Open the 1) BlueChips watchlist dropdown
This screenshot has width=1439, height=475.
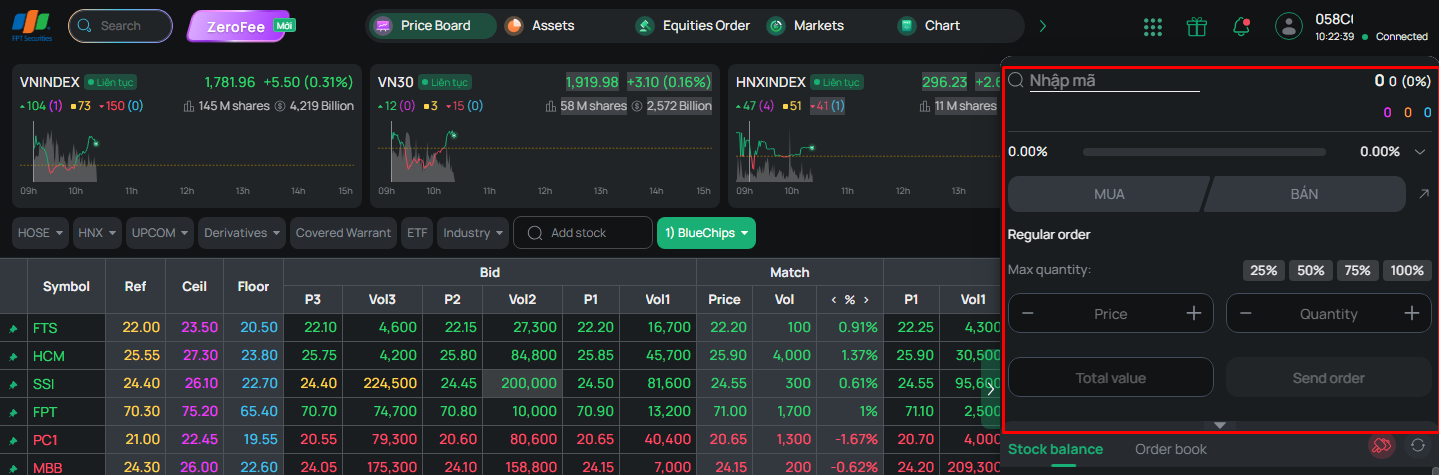coord(706,233)
